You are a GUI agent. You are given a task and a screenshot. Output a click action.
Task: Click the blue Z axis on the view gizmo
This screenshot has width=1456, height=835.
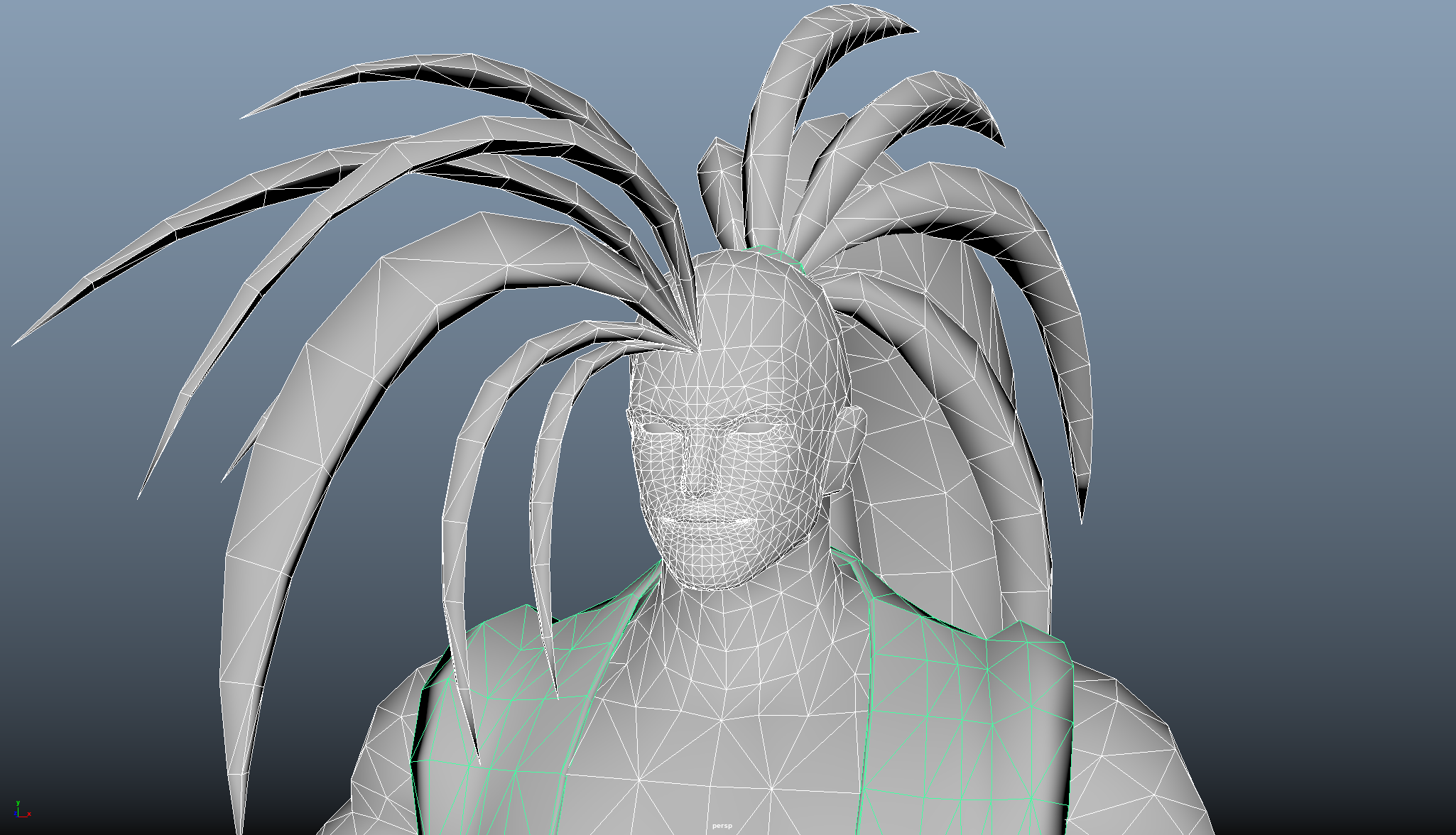pyautogui.click(x=16, y=814)
